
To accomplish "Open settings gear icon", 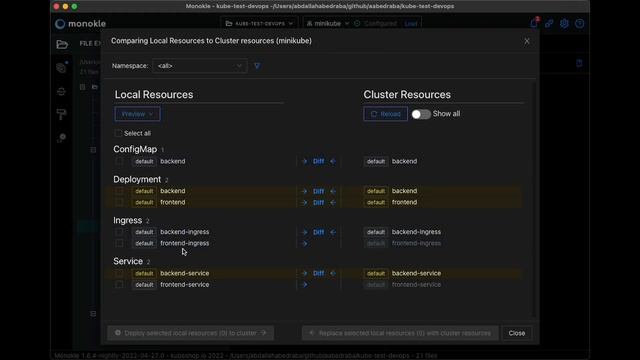I will tap(564, 24).
